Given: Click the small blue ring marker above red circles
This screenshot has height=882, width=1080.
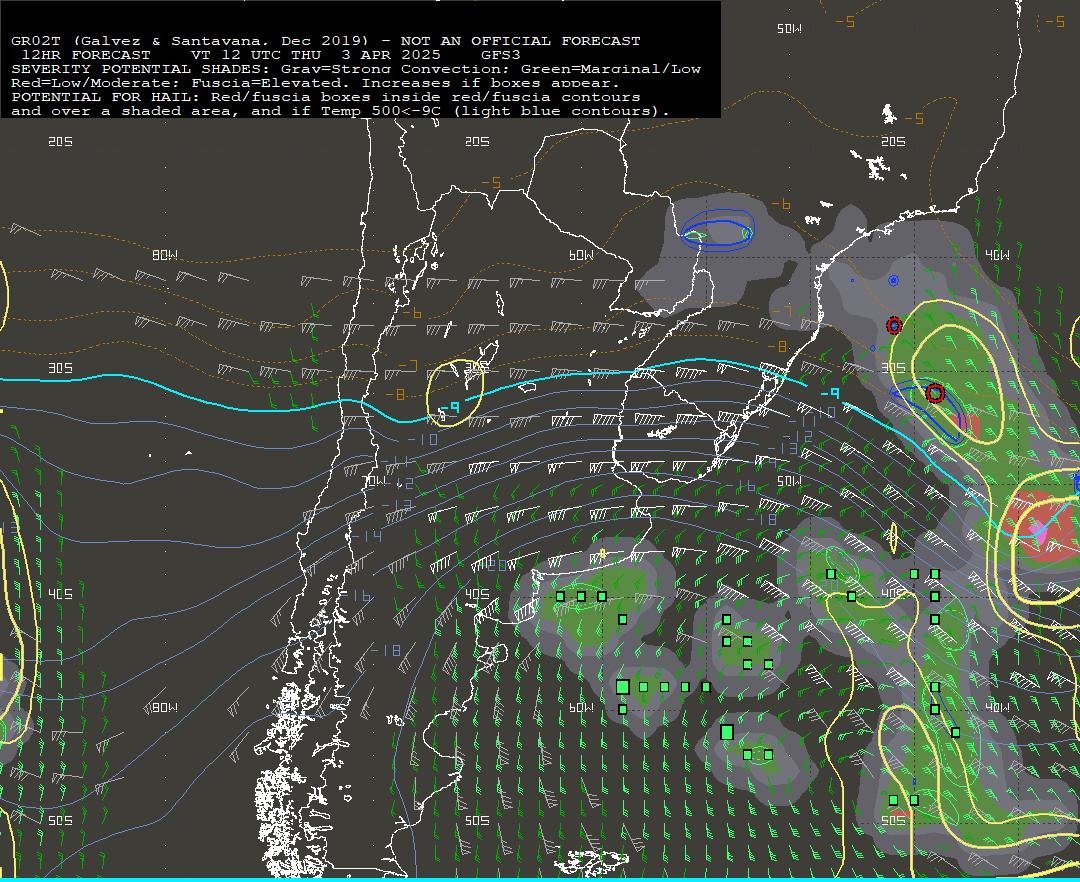Looking at the screenshot, I should pos(893,280).
